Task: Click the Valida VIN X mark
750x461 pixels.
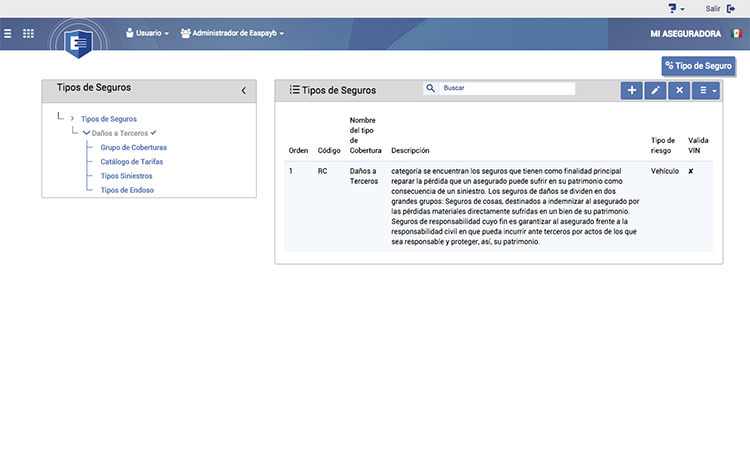Action: (x=691, y=171)
